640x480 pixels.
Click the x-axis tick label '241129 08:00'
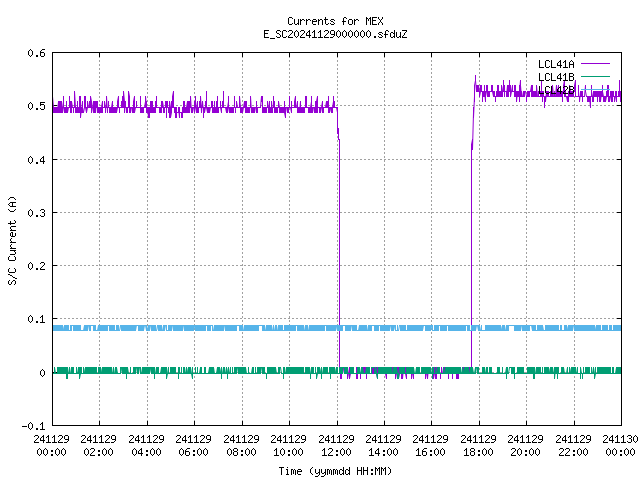point(241,446)
